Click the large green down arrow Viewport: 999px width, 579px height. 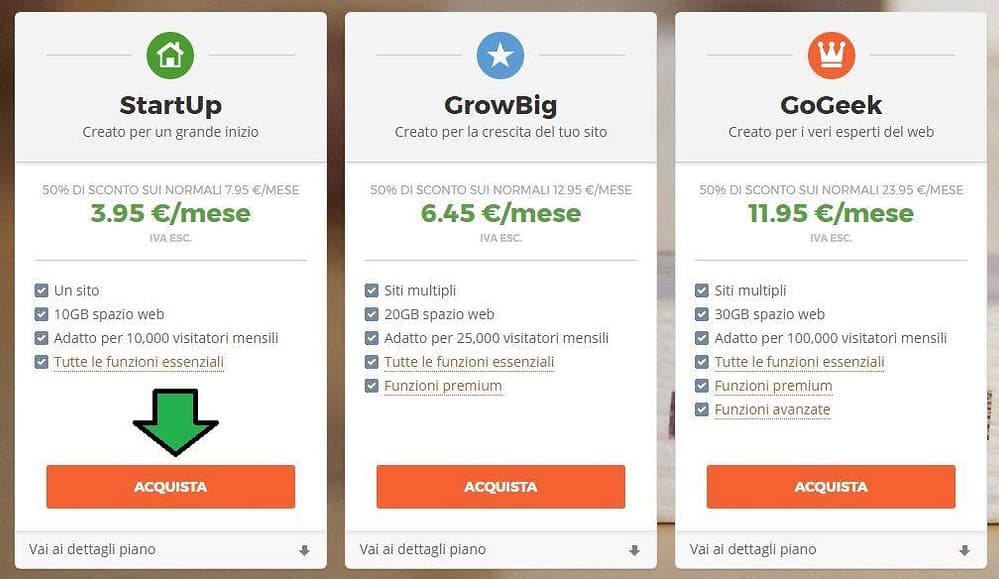point(176,422)
